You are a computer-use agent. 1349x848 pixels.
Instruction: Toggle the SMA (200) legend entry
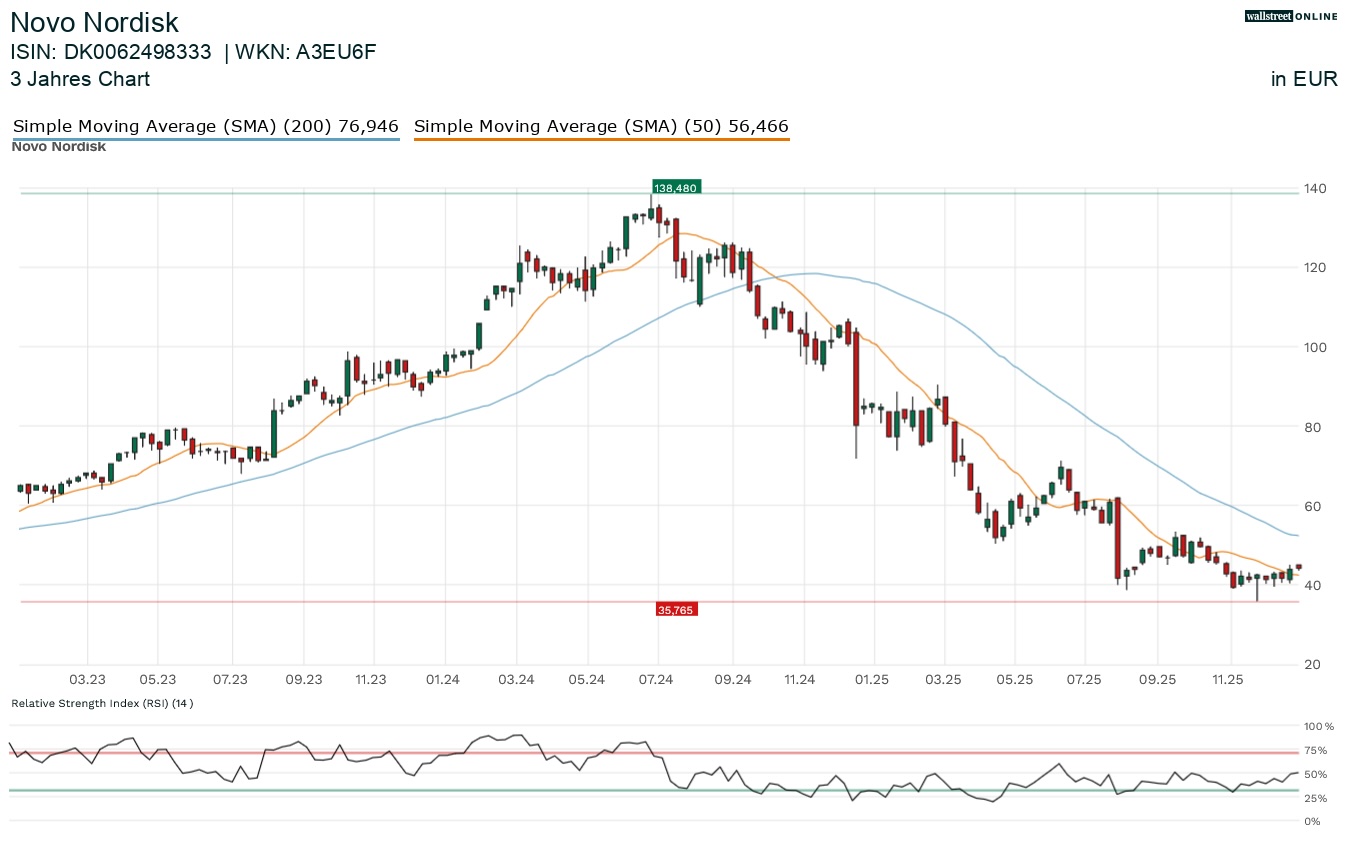point(205,127)
